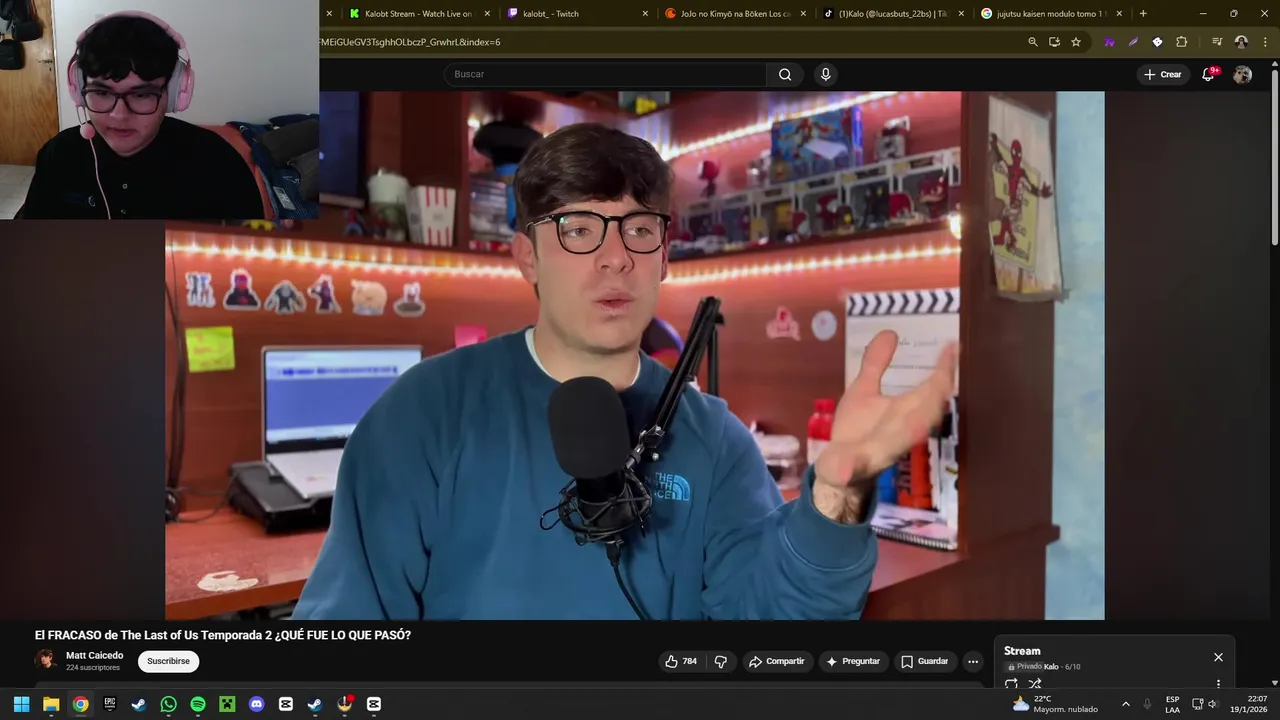The image size is (1280, 720).
Task: Open Chrome media controls icon
Action: [1217, 42]
